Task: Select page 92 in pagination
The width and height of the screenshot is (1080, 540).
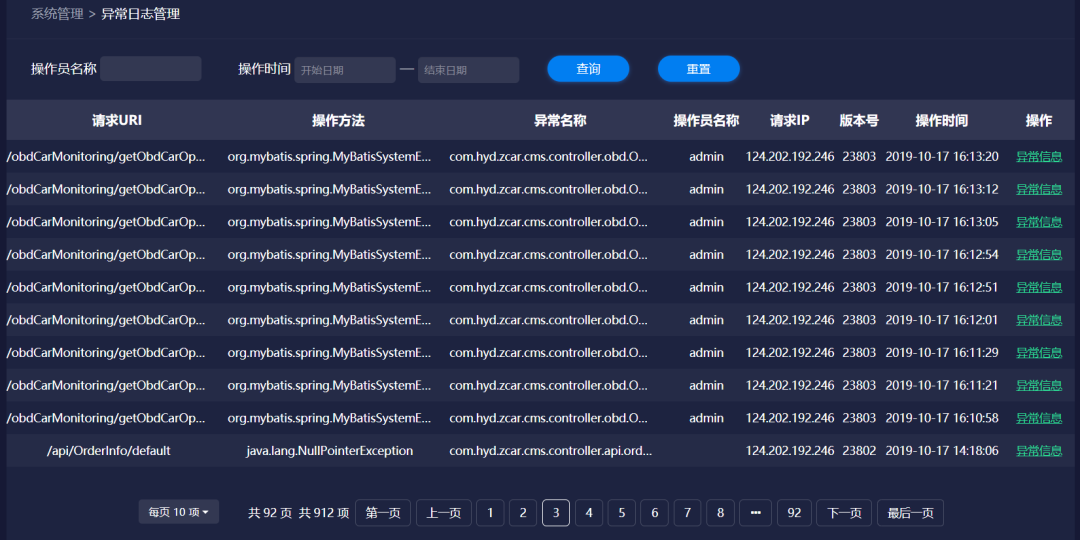Action: click(794, 513)
